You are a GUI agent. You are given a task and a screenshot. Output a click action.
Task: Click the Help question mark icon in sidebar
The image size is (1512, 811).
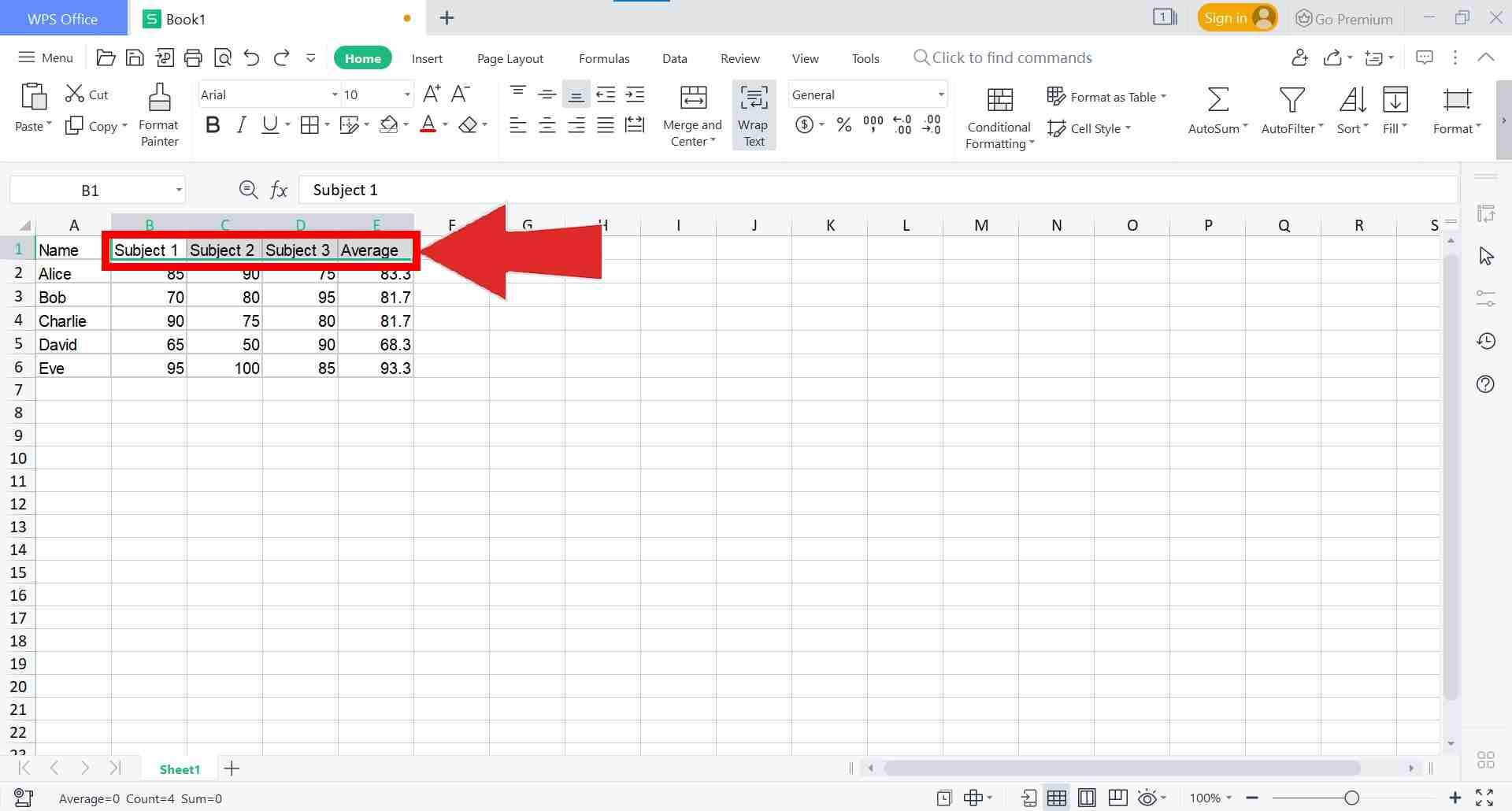click(x=1485, y=384)
